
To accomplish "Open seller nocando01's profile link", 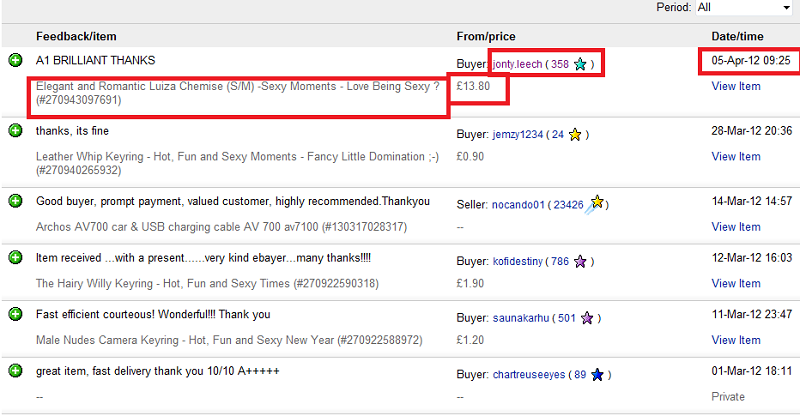I will coord(518,205).
